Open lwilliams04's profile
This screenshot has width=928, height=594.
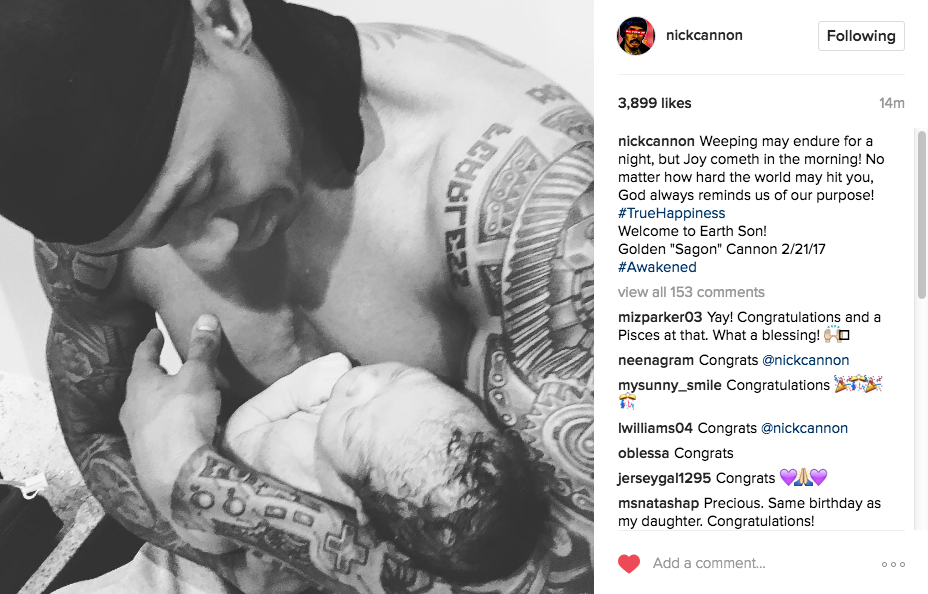[x=655, y=428]
